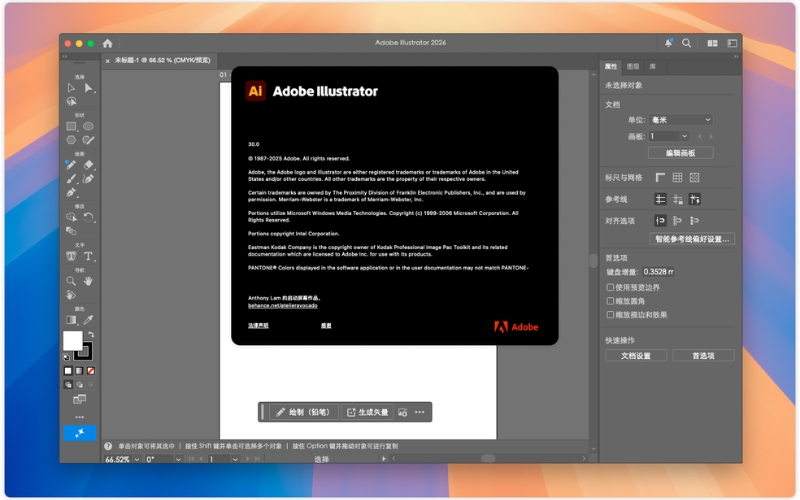Select the Type tool
The image size is (800, 500).
(x=89, y=256)
